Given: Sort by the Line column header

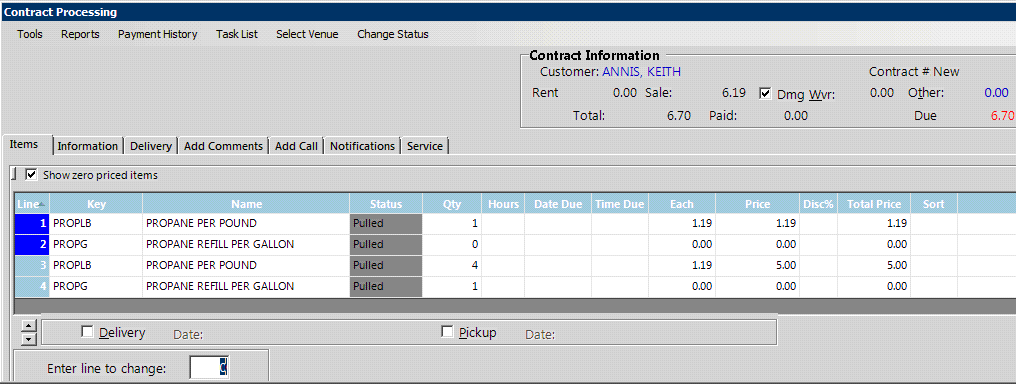Looking at the screenshot, I should click(x=32, y=204).
